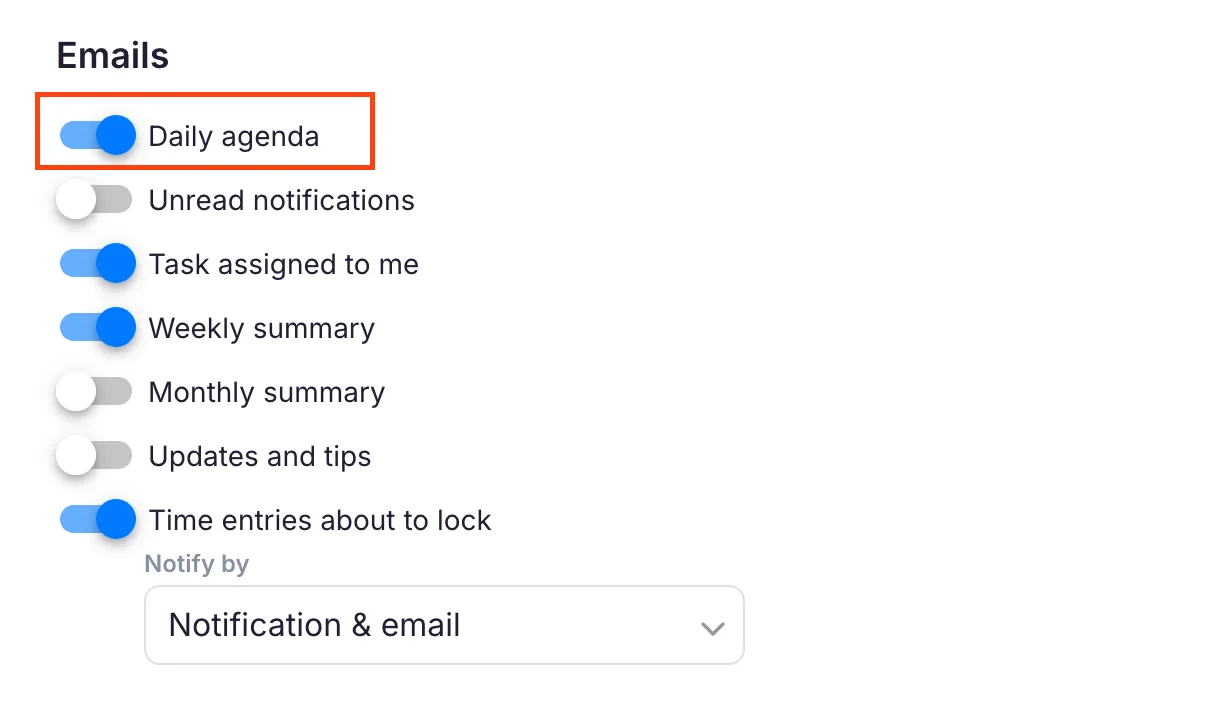Click the 'Emails' section heading
The image size is (1210, 724).
(112, 56)
